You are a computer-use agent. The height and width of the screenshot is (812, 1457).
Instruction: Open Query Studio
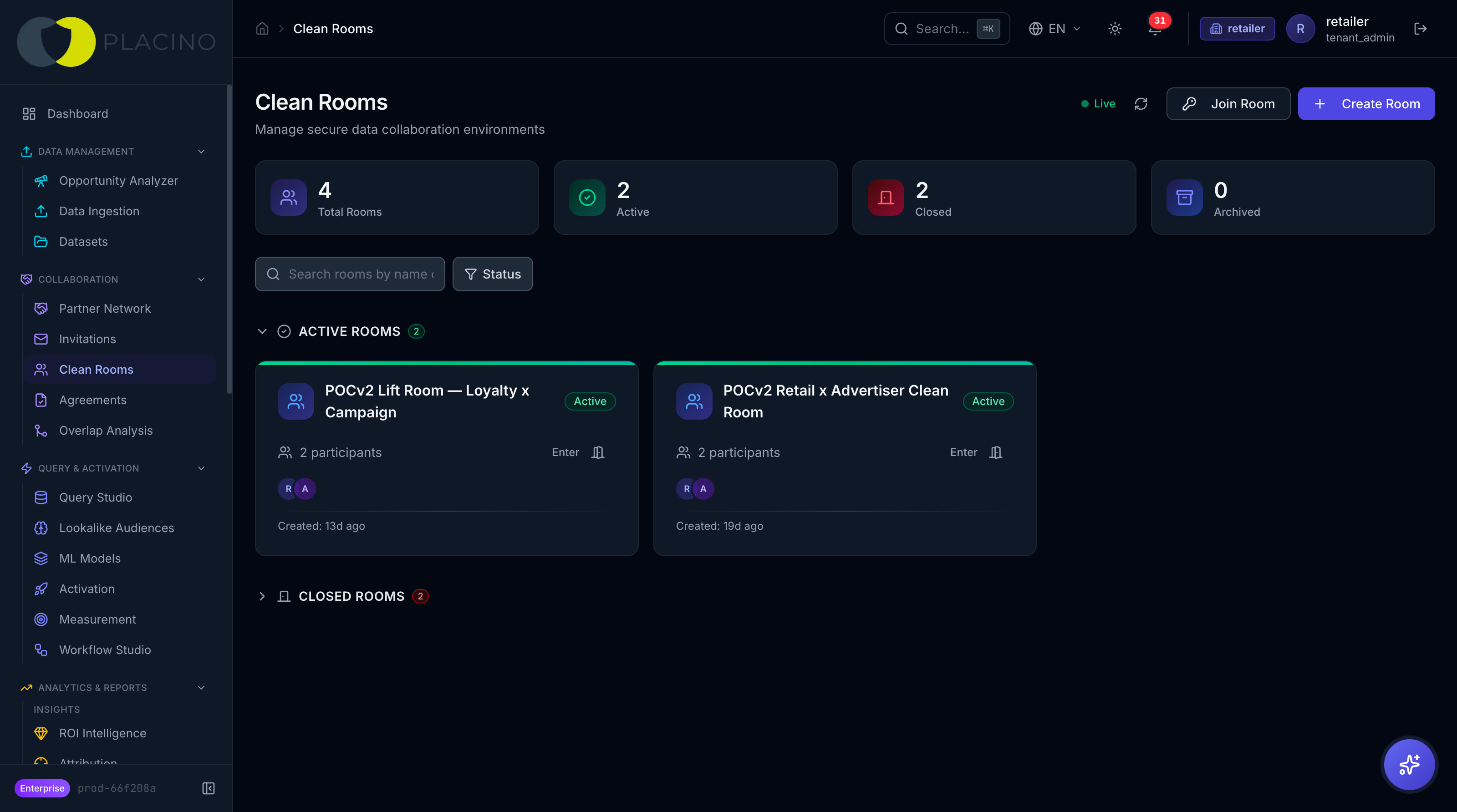click(x=119, y=497)
